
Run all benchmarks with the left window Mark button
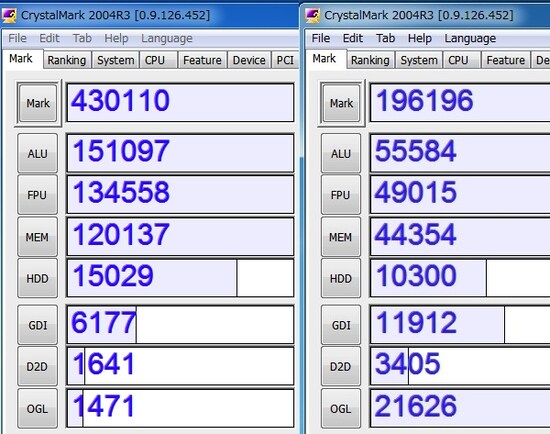pos(38,103)
